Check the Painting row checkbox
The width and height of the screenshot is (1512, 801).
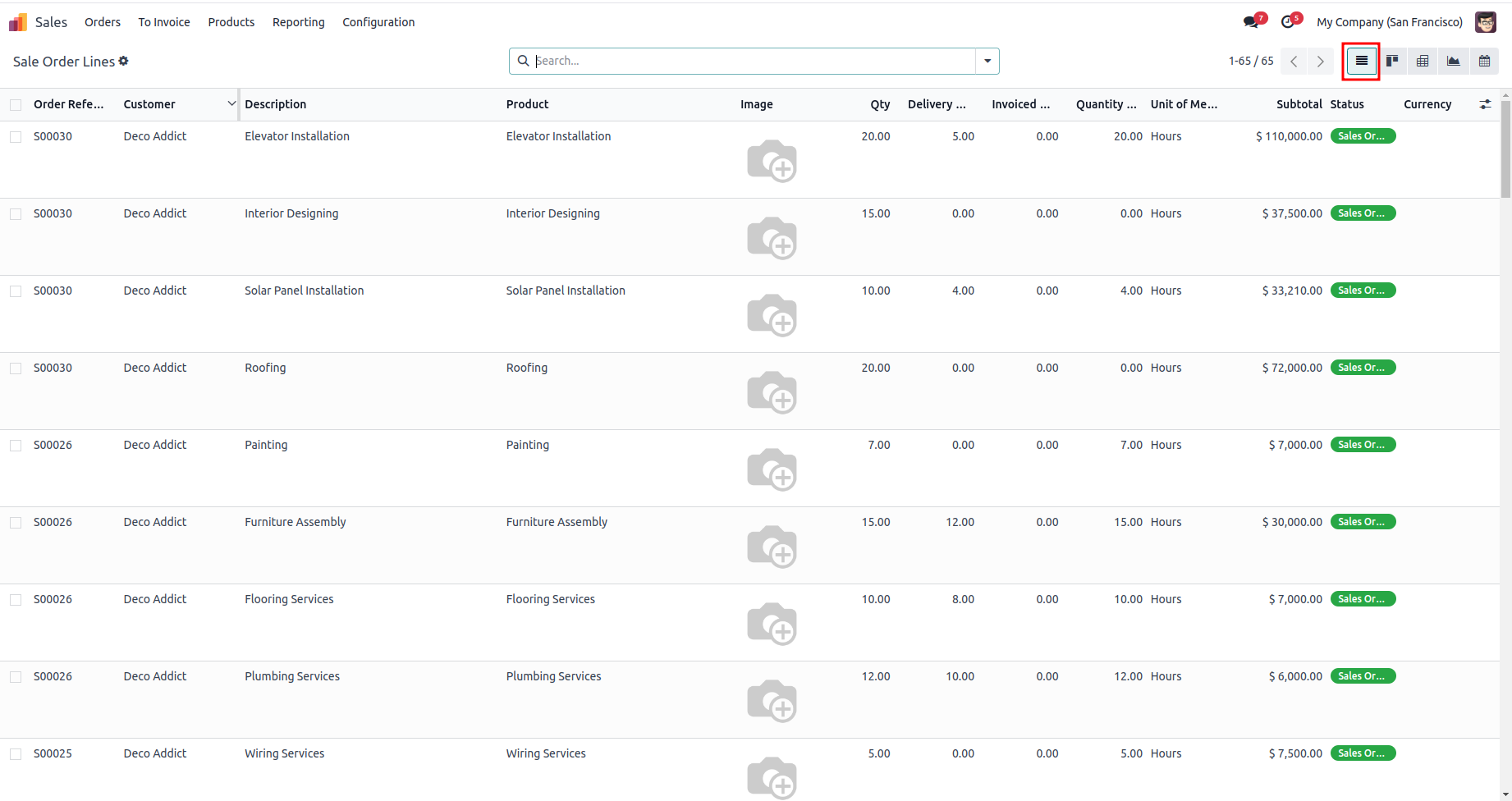pyautogui.click(x=16, y=446)
